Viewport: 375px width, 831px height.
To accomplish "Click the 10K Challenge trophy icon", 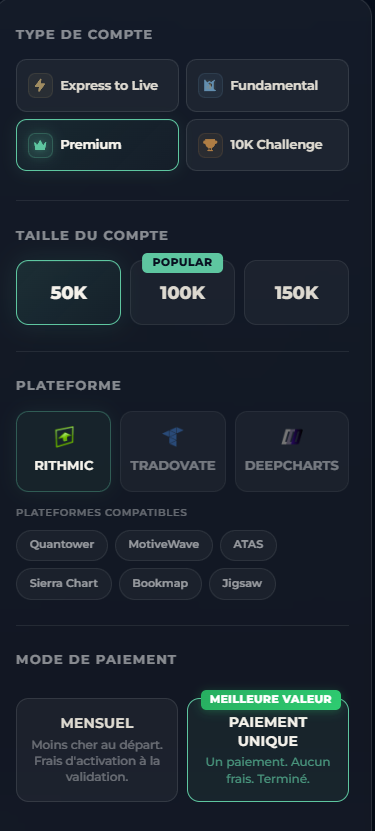I will click(x=210, y=145).
